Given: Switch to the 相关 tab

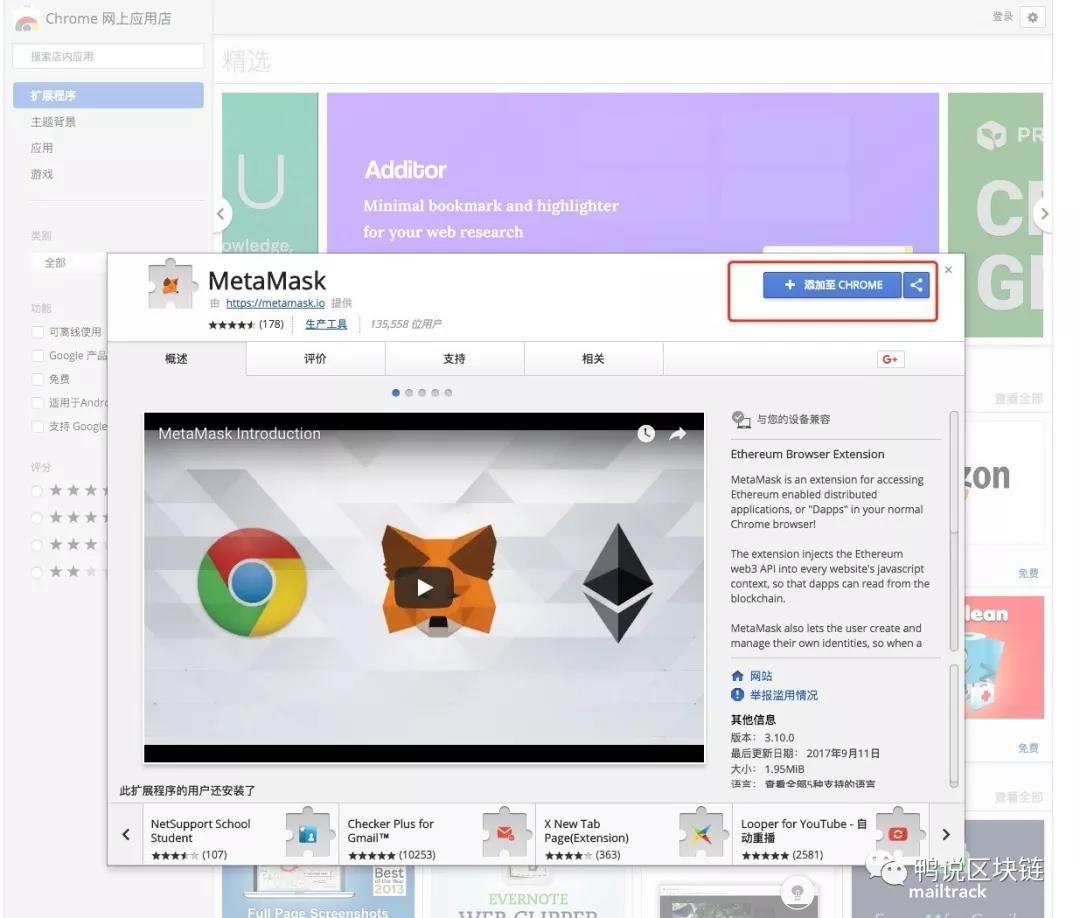Looking at the screenshot, I should point(593,359).
